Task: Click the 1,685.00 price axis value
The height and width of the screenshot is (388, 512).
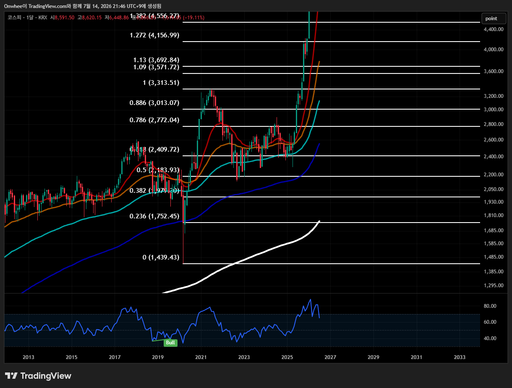Action: [494, 230]
